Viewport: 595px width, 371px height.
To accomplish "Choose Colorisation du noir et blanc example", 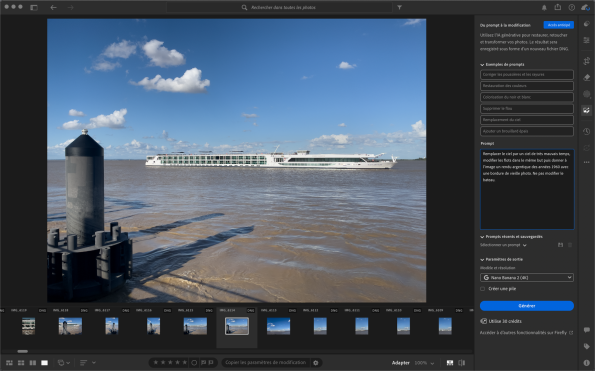I will [527, 97].
